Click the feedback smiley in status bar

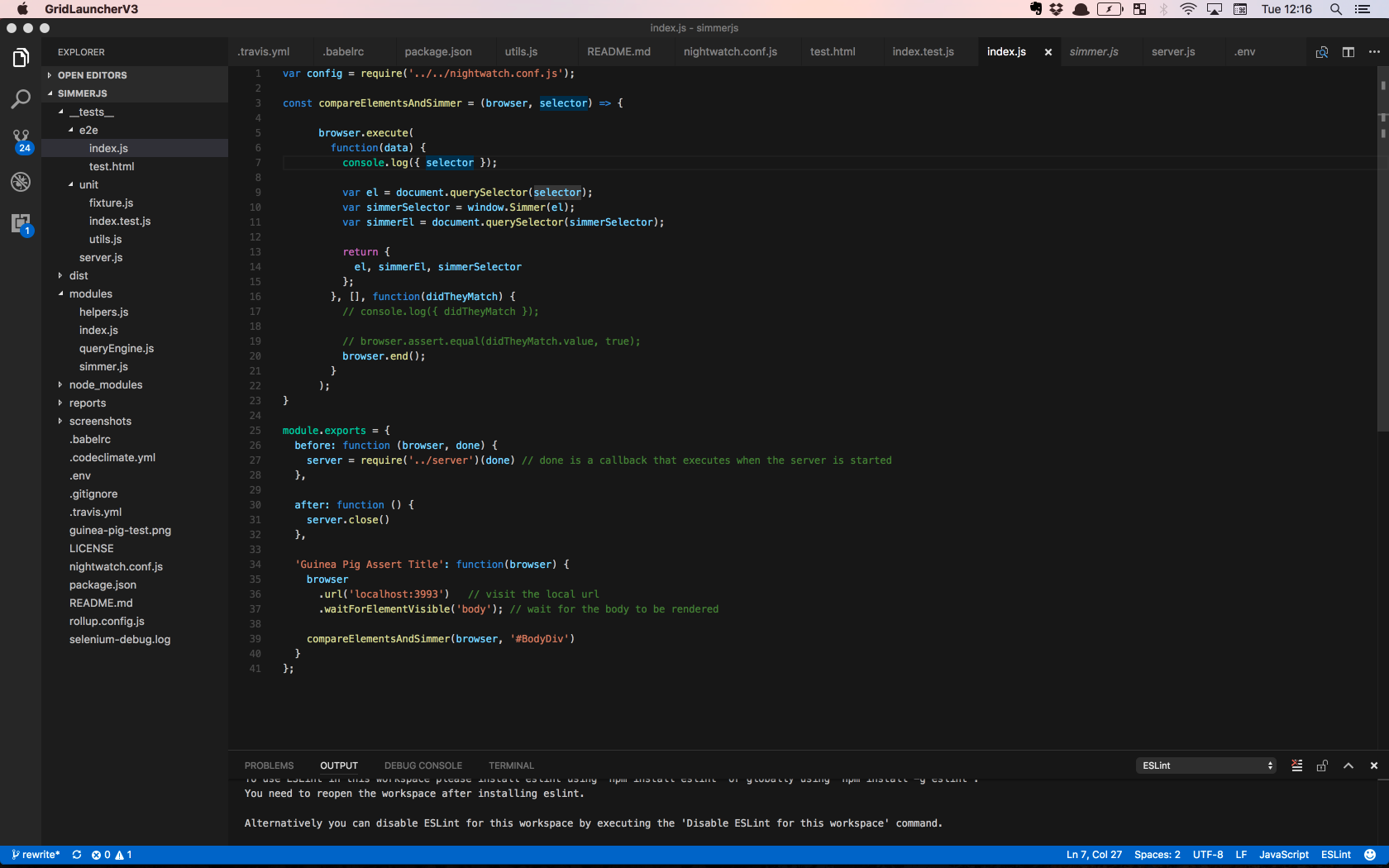[1370, 855]
